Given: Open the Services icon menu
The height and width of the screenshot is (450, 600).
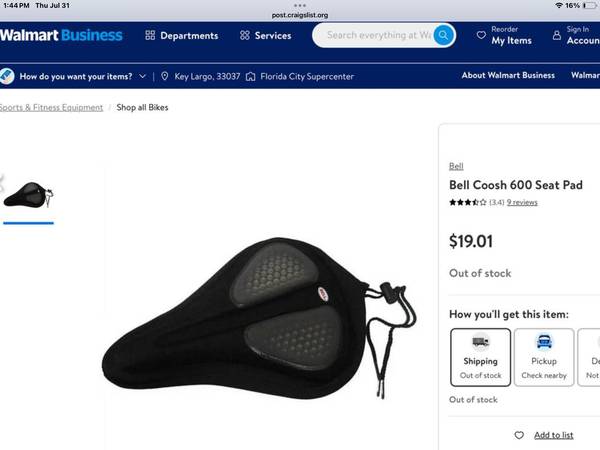Looking at the screenshot, I should tap(245, 36).
